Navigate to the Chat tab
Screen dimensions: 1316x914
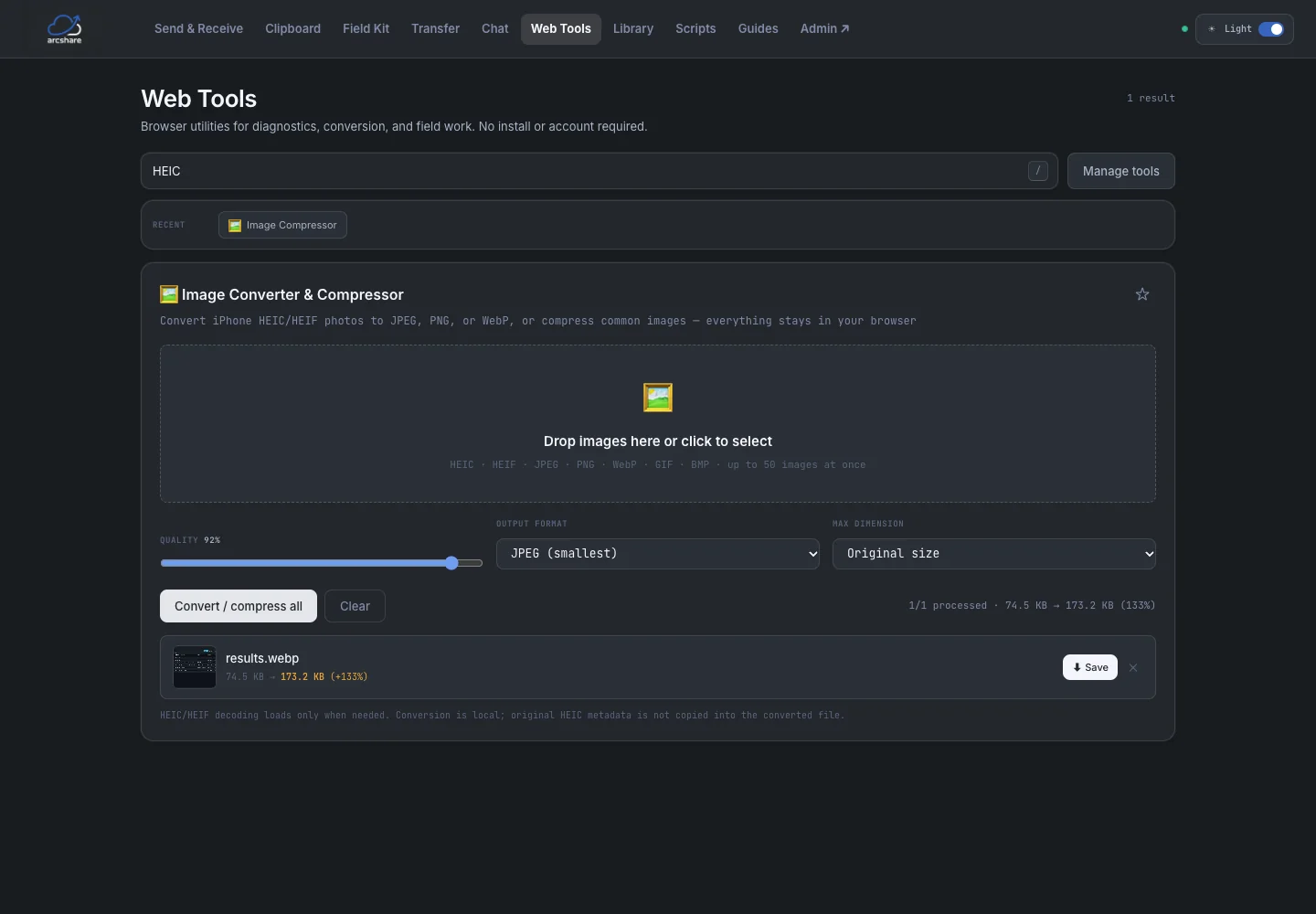[x=495, y=29]
